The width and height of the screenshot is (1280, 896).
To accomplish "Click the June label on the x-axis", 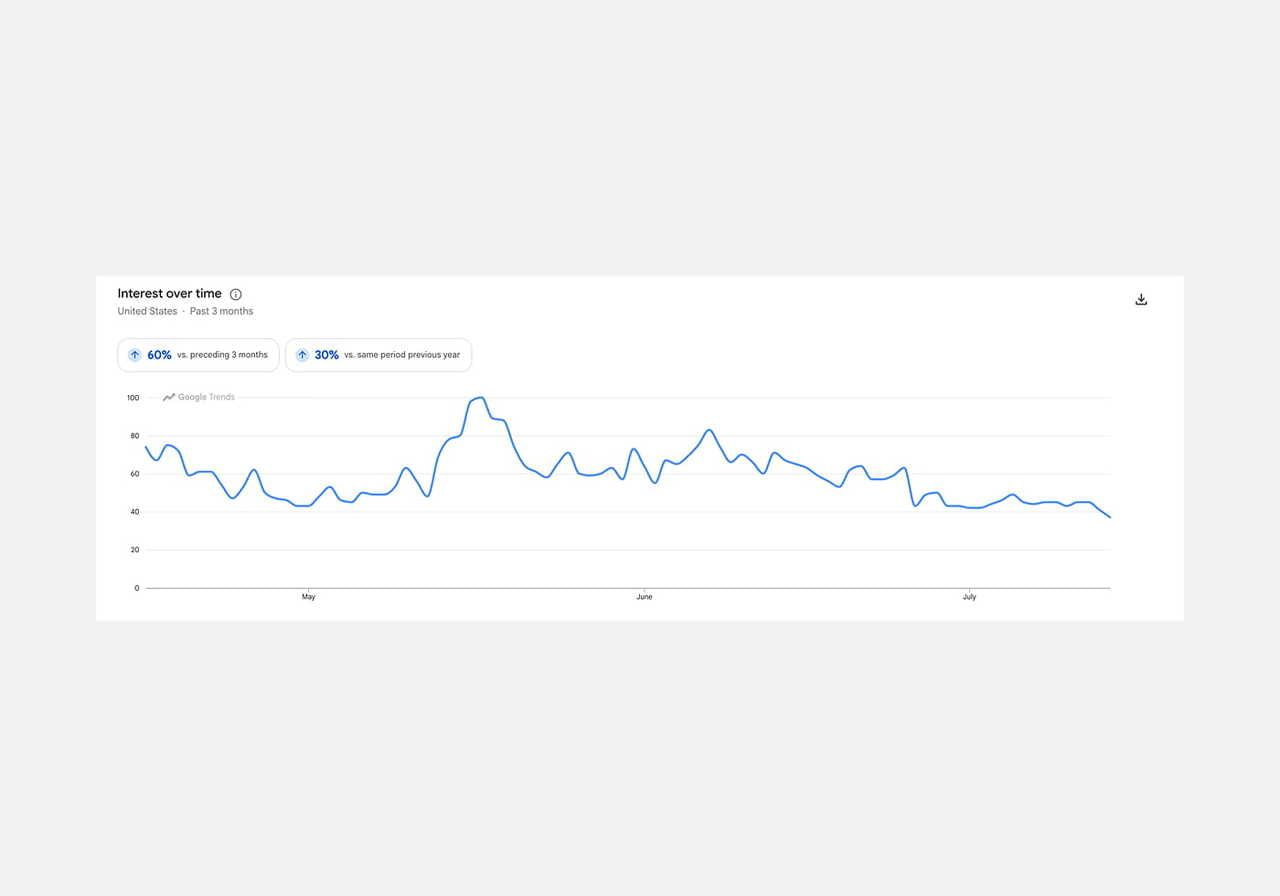I will click(x=644, y=597).
